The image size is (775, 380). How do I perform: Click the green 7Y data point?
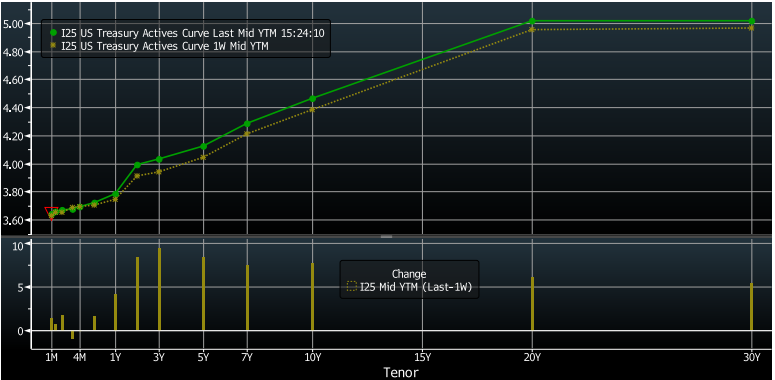coord(247,124)
